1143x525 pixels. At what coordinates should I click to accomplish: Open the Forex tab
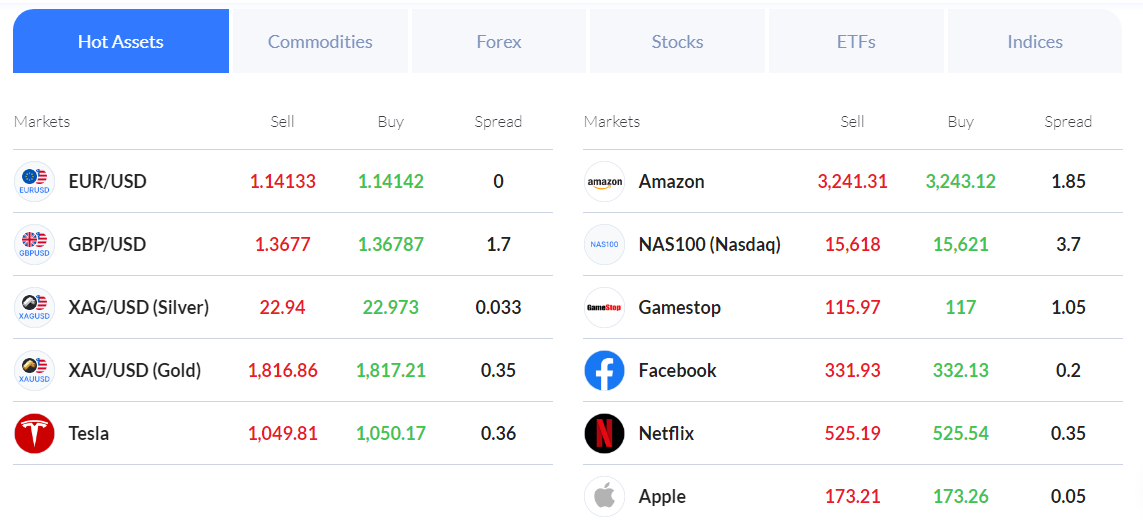pyautogui.click(x=499, y=42)
